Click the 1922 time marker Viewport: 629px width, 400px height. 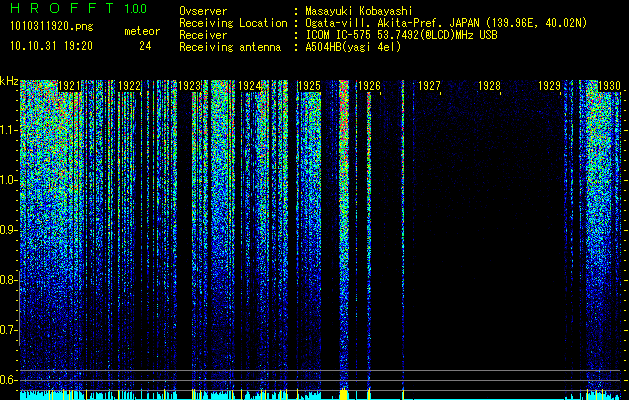coord(130,86)
